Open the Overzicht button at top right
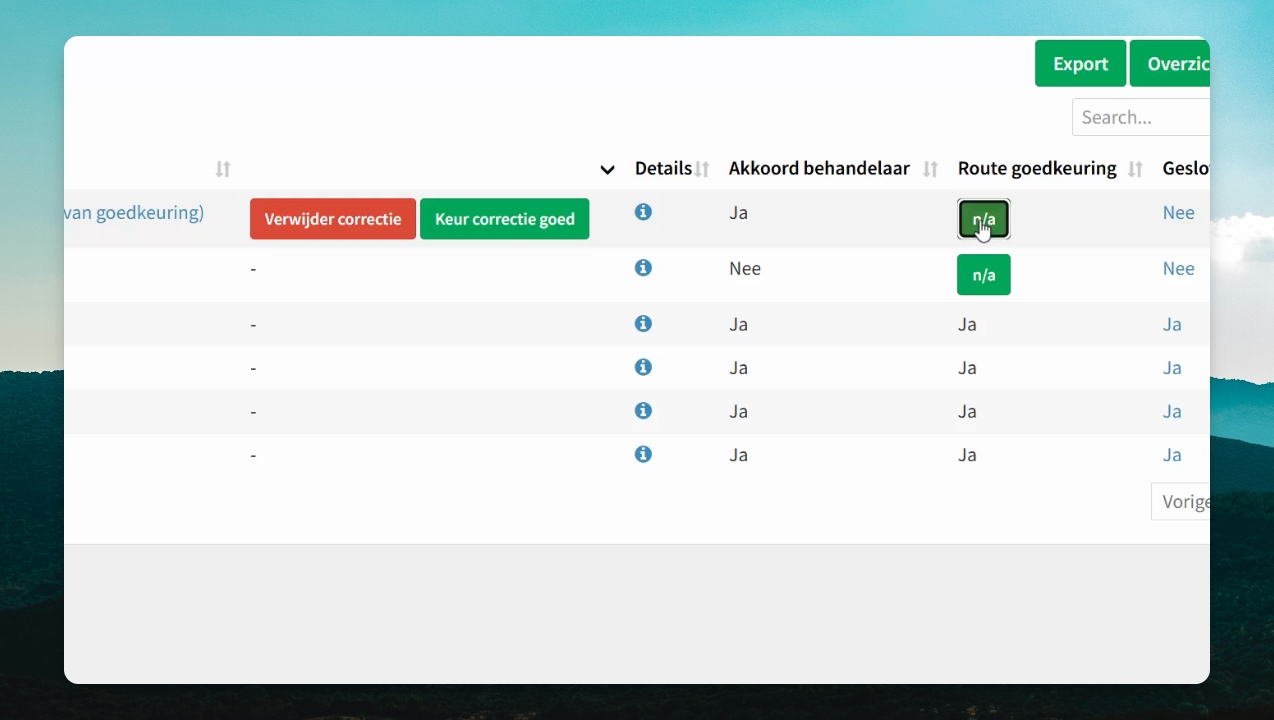This screenshot has height=720, width=1274. tap(1170, 64)
